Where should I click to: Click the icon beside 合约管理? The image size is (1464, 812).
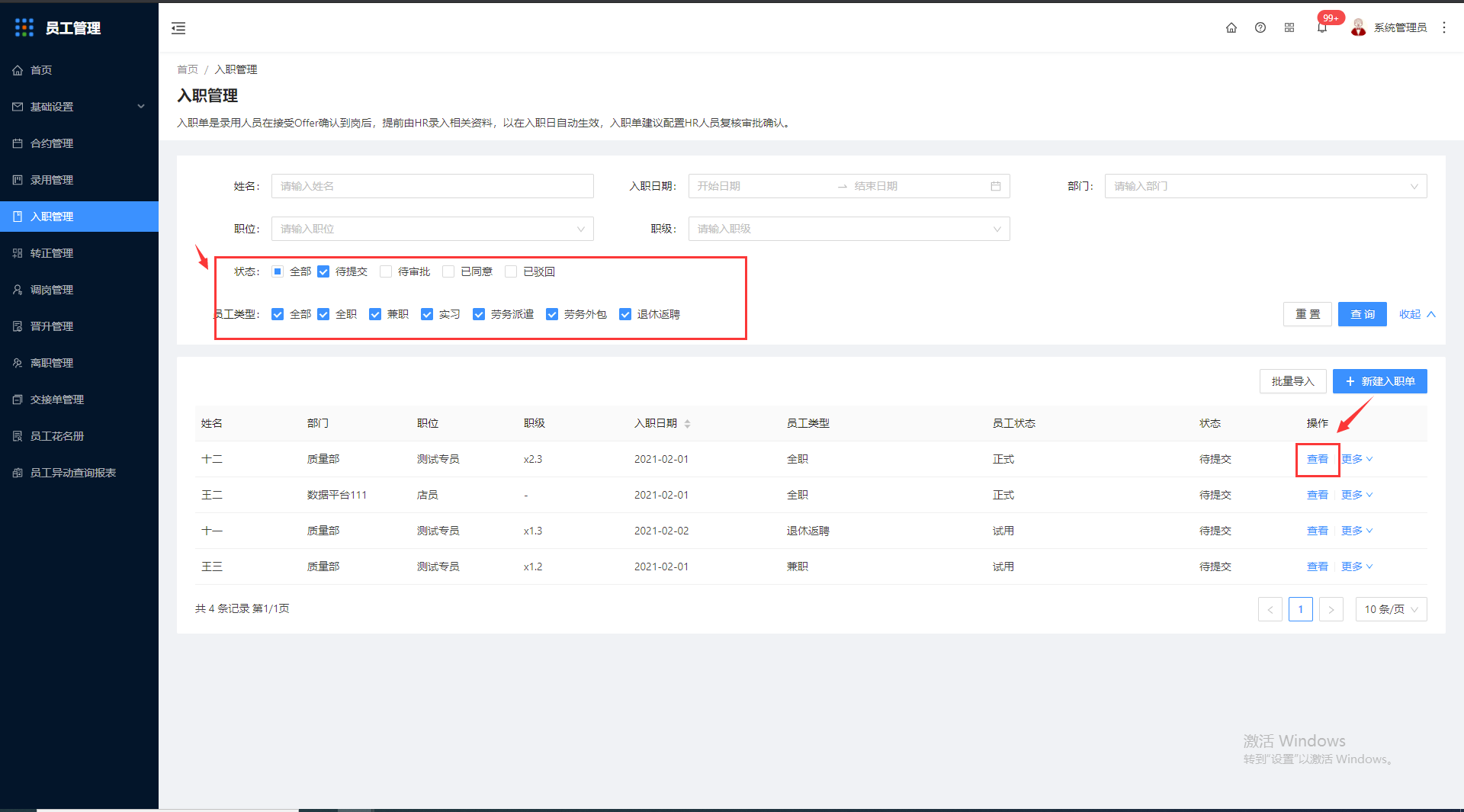tap(18, 143)
